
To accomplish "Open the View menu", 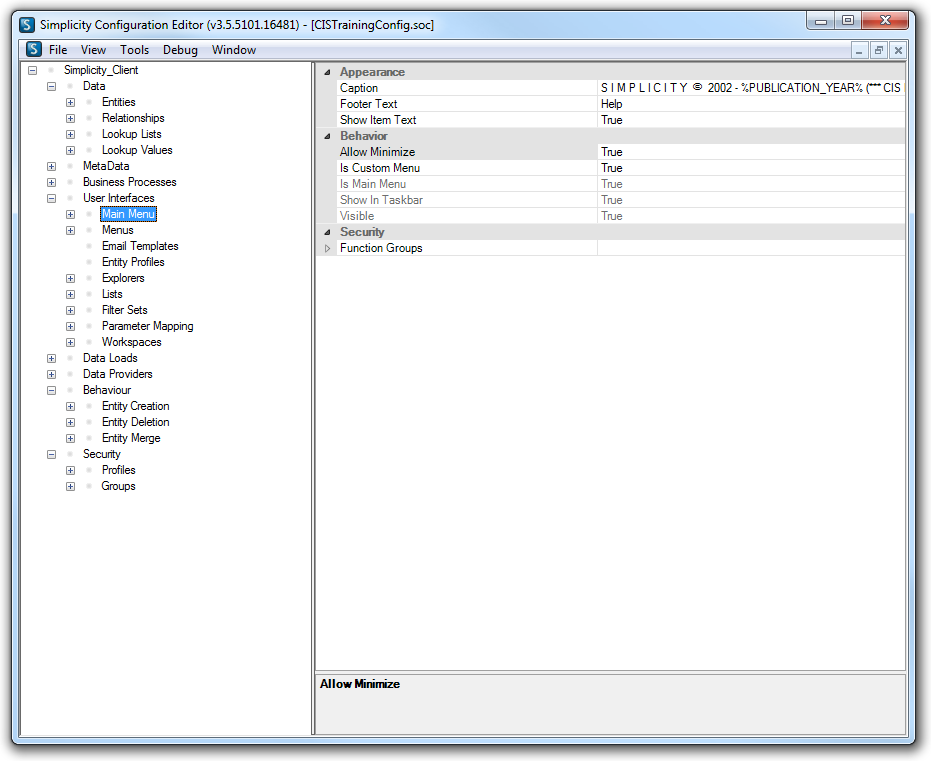I will click(93, 50).
